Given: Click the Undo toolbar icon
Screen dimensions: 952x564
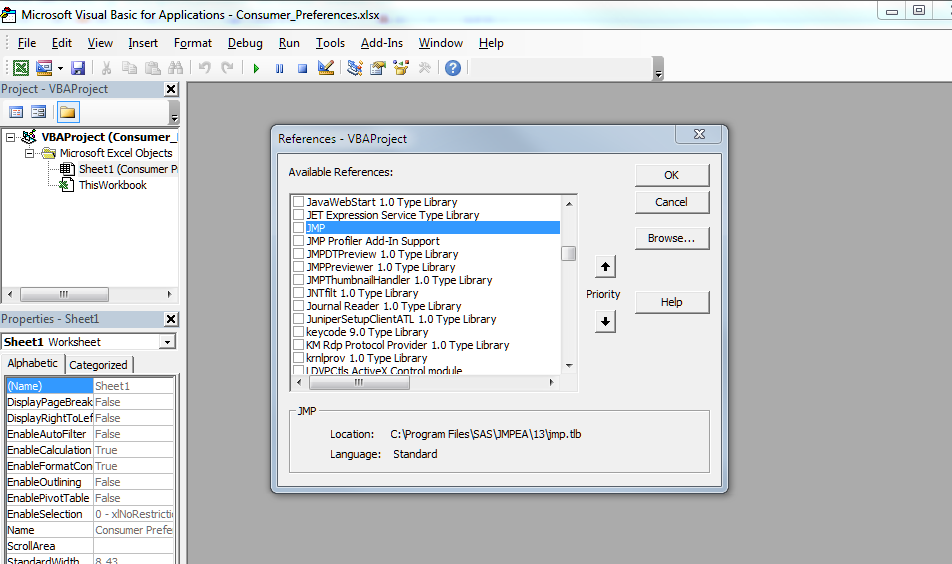Looking at the screenshot, I should (x=205, y=68).
